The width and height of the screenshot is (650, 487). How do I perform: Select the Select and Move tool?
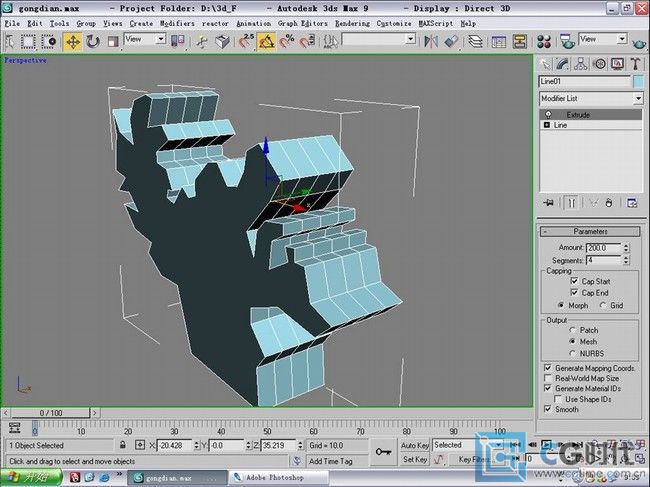coord(73,42)
